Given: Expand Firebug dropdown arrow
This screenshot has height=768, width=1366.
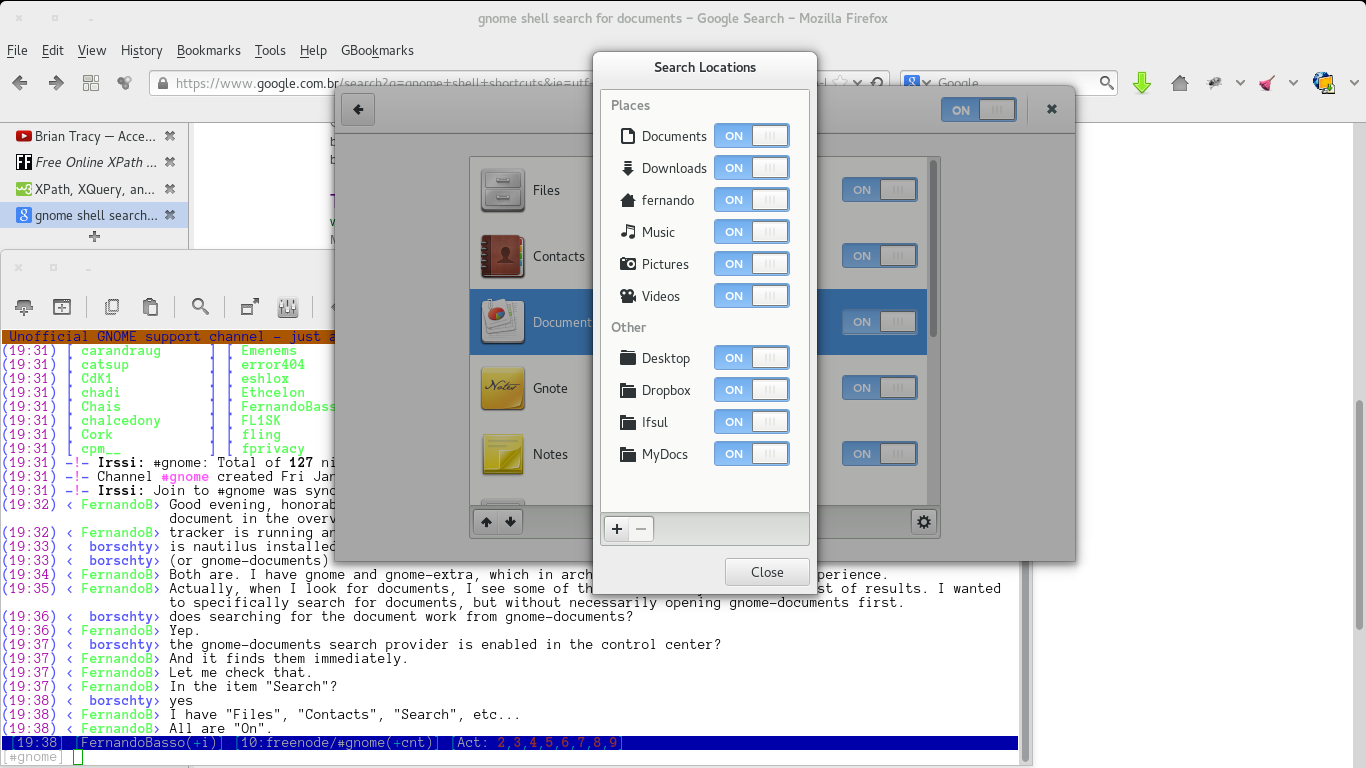Looking at the screenshot, I should coord(1240,83).
